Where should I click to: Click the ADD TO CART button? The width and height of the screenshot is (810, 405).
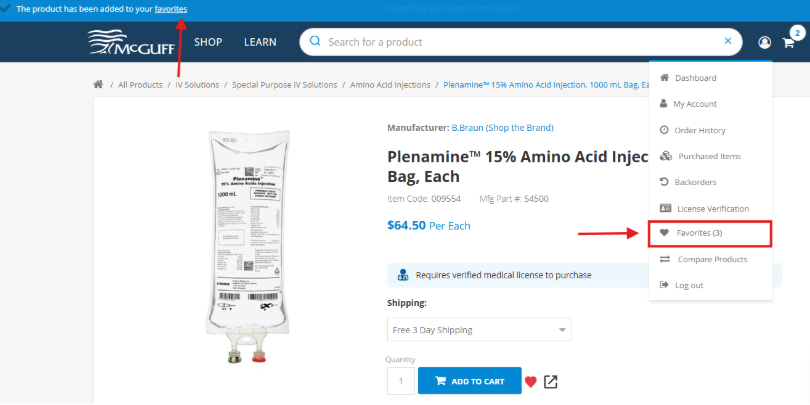tap(469, 381)
